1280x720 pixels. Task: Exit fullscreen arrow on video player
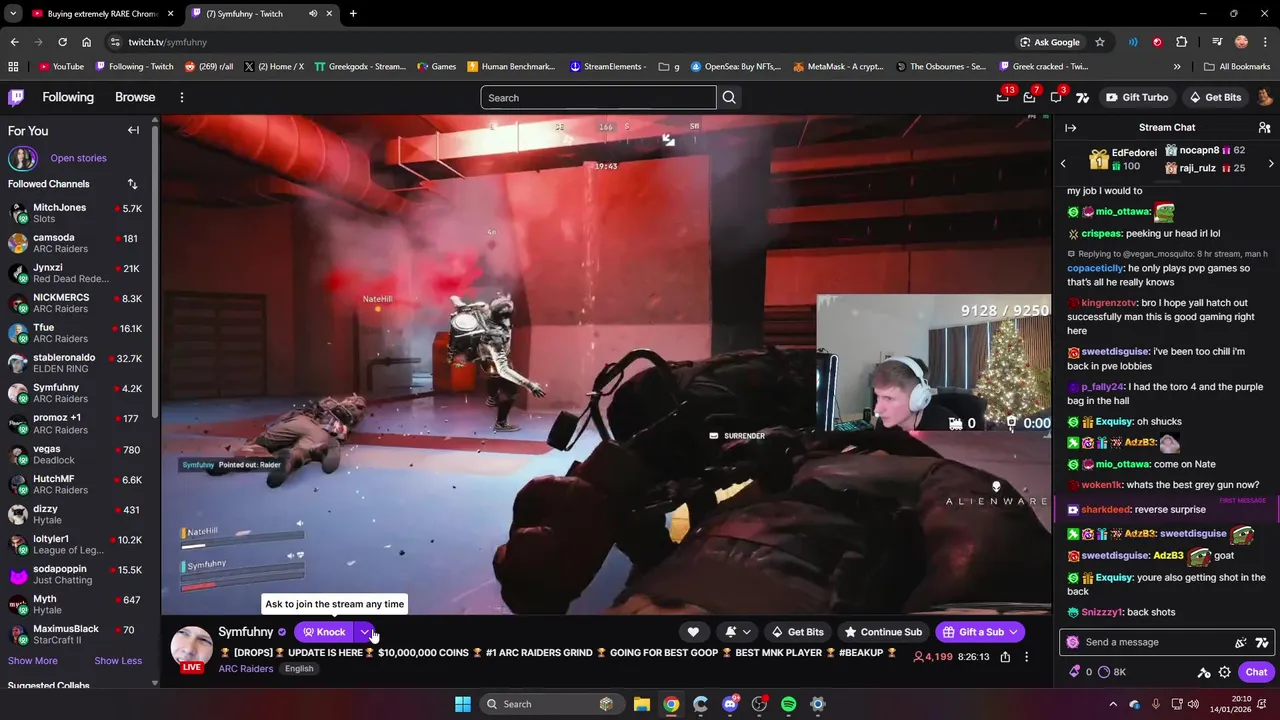click(668, 140)
